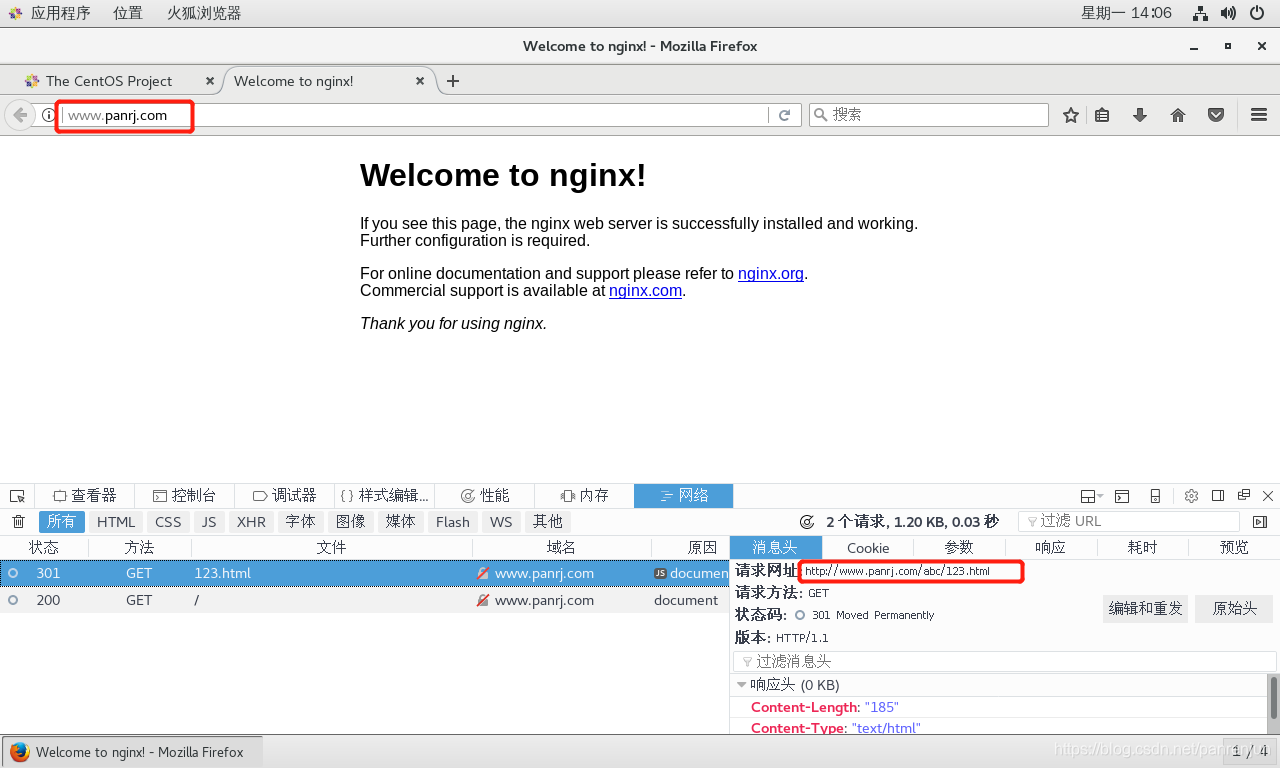The width and height of the screenshot is (1280, 768).
Task: Open the 位置 places menu
Action: [x=128, y=13]
